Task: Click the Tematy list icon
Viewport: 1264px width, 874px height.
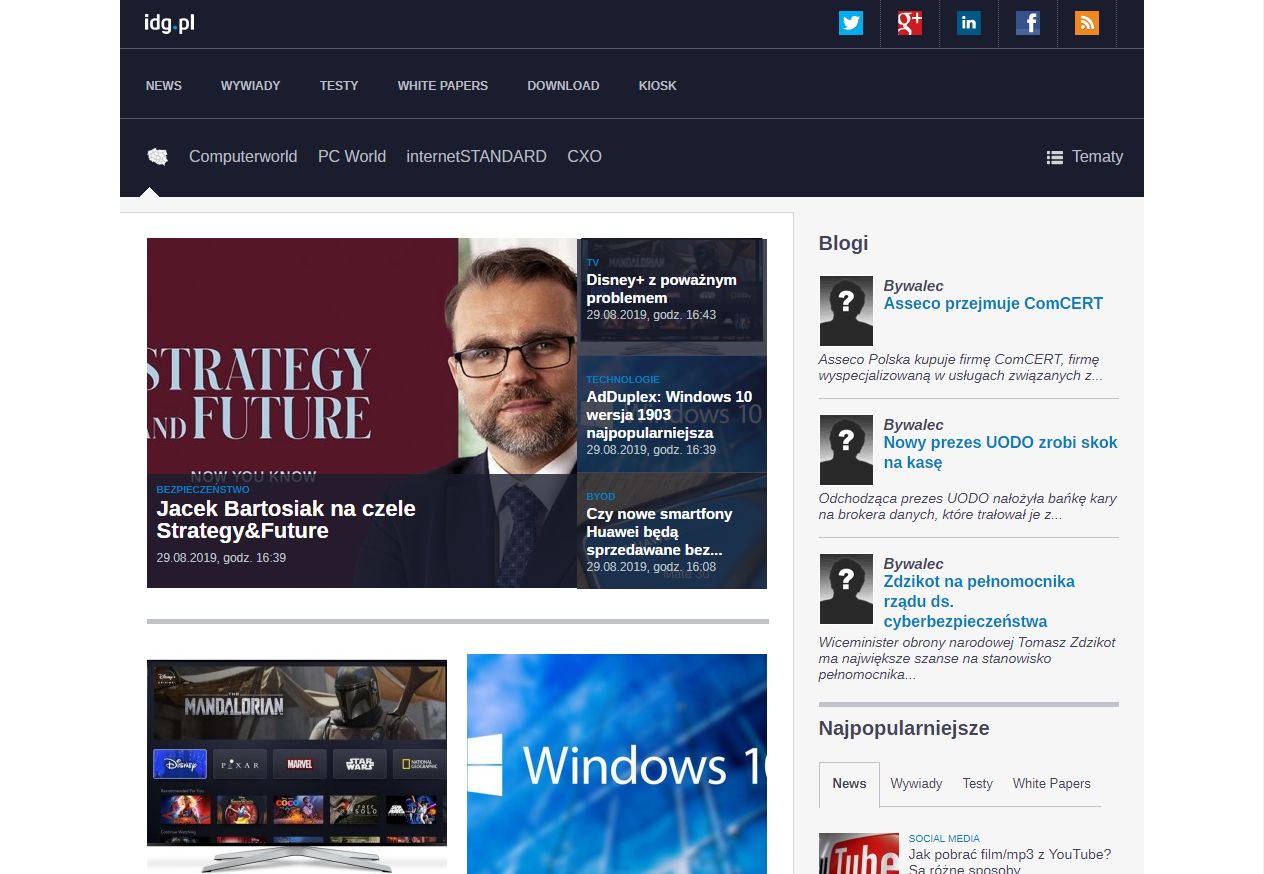Action: (x=1054, y=157)
